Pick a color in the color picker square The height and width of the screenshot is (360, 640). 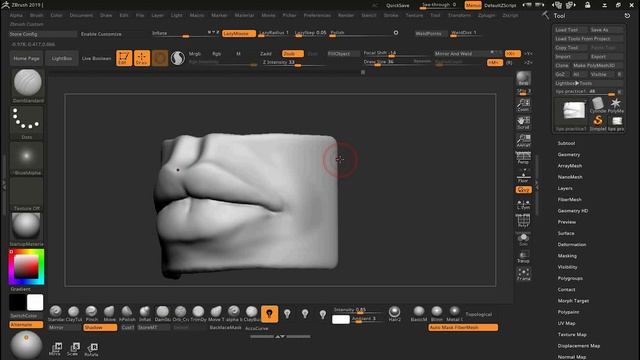coord(26,267)
